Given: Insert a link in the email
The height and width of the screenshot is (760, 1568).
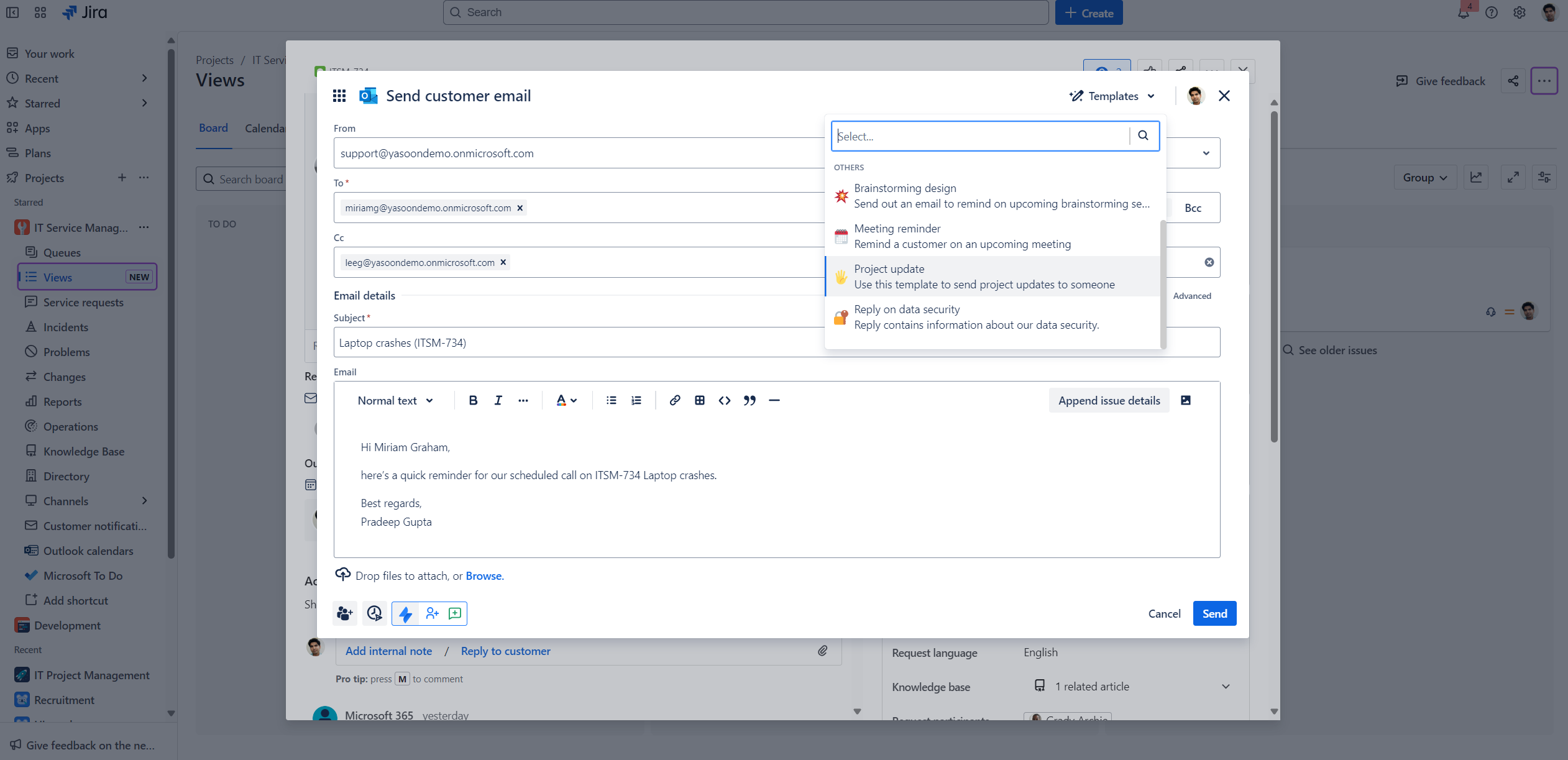Looking at the screenshot, I should [x=674, y=400].
